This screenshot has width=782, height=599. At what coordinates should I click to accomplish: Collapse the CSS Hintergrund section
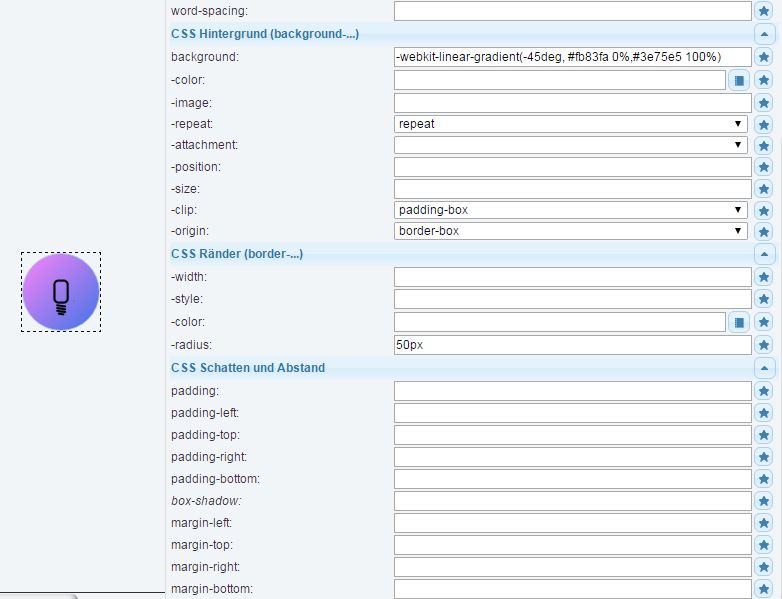click(x=764, y=34)
